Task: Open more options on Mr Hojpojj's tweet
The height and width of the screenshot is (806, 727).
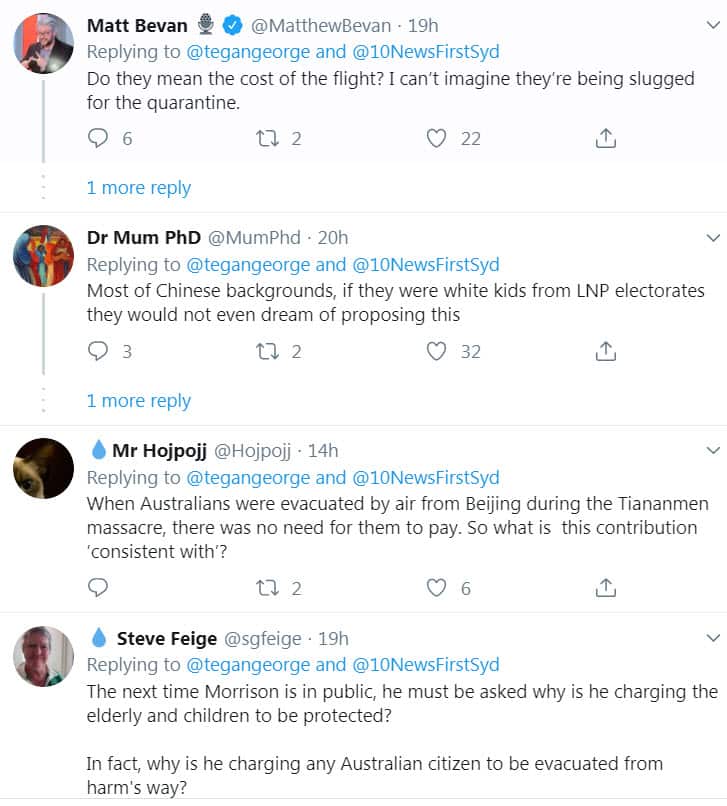Action: pyautogui.click(x=713, y=451)
